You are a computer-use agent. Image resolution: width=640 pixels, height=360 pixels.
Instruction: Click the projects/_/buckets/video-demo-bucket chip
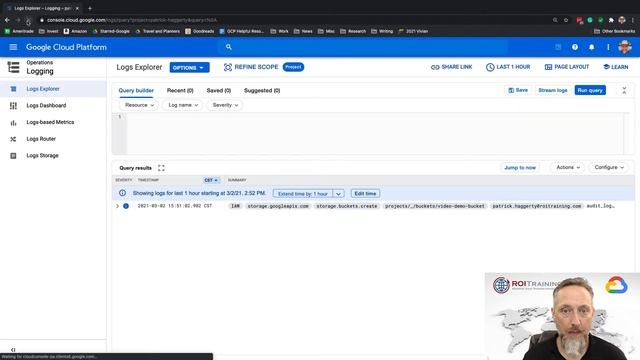coord(435,206)
